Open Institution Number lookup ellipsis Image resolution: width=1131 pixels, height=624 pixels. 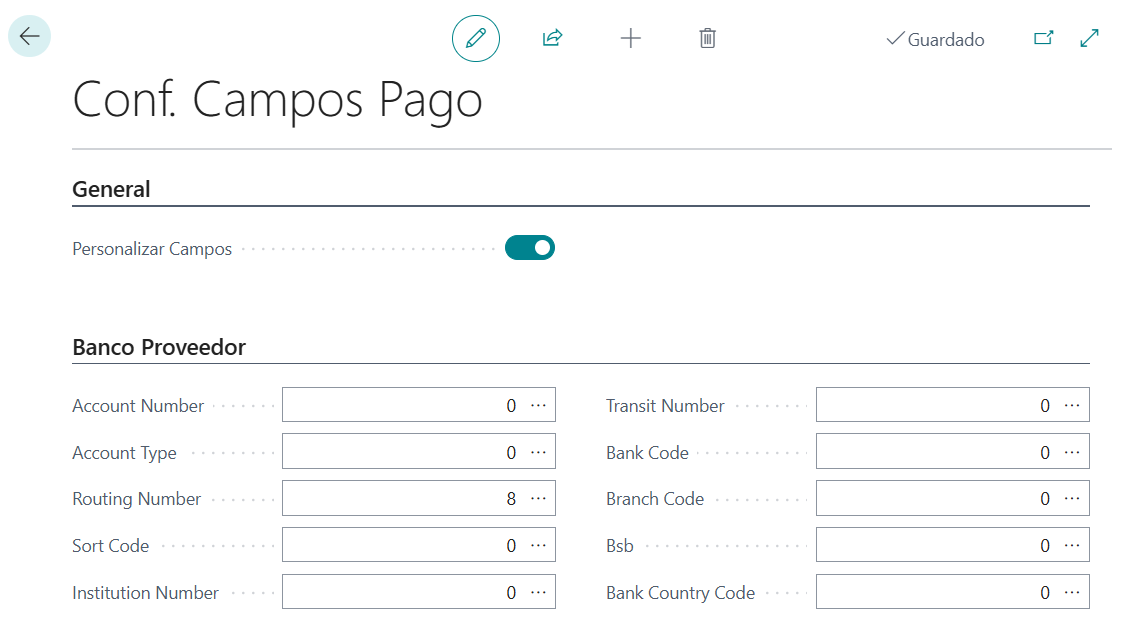539,592
